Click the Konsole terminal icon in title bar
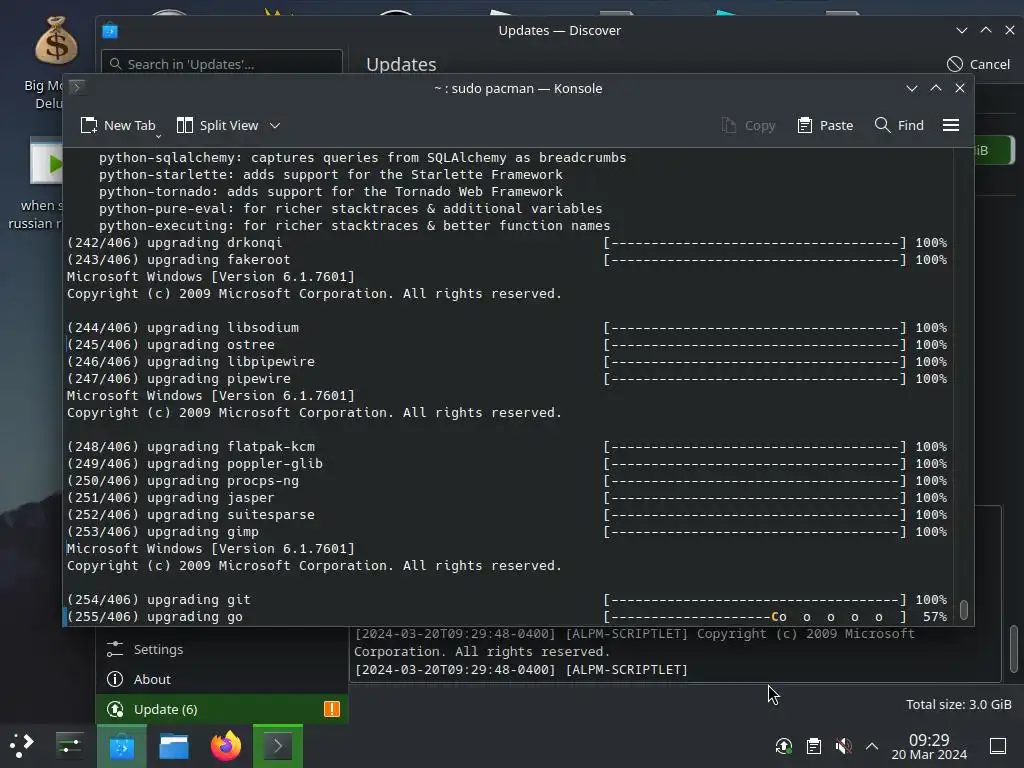Image resolution: width=1024 pixels, height=768 pixels. [77, 87]
